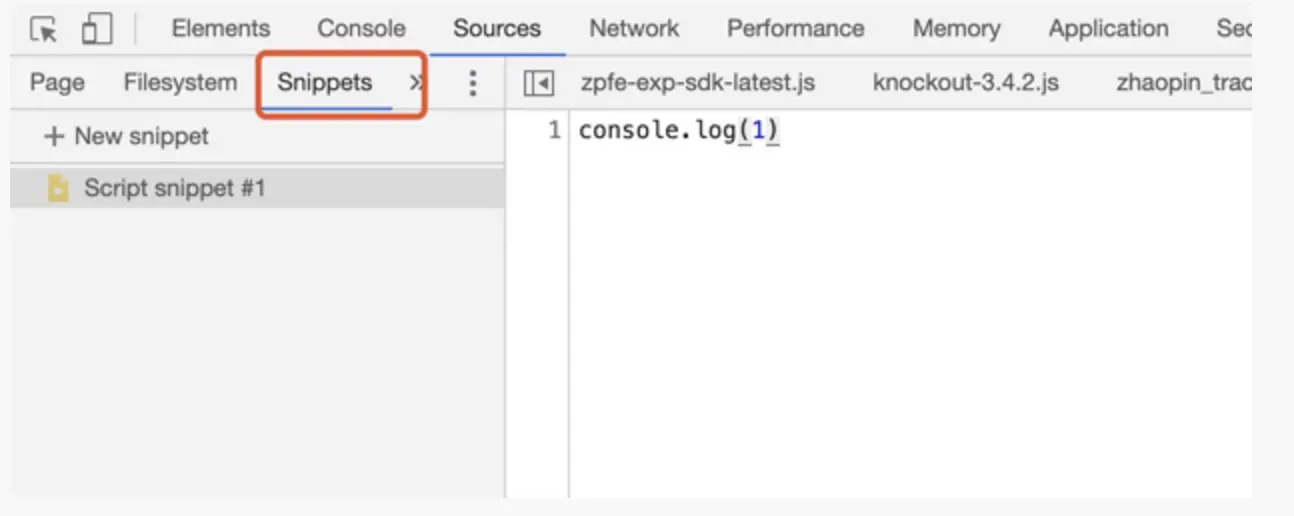Open the zpfe-exp-sdk-latest.js file tab

click(x=698, y=82)
